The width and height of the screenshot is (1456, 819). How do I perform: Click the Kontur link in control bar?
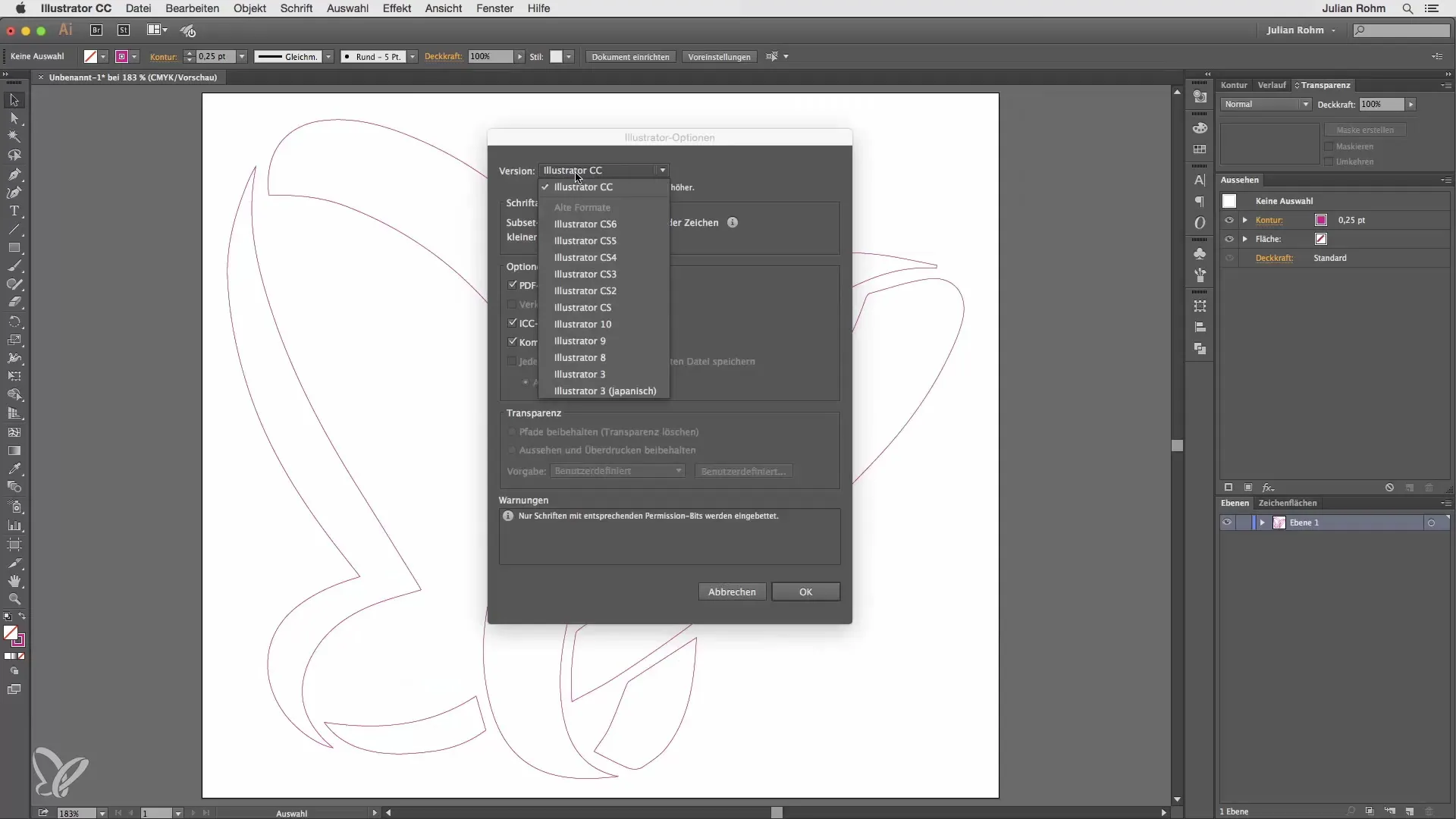coord(163,57)
